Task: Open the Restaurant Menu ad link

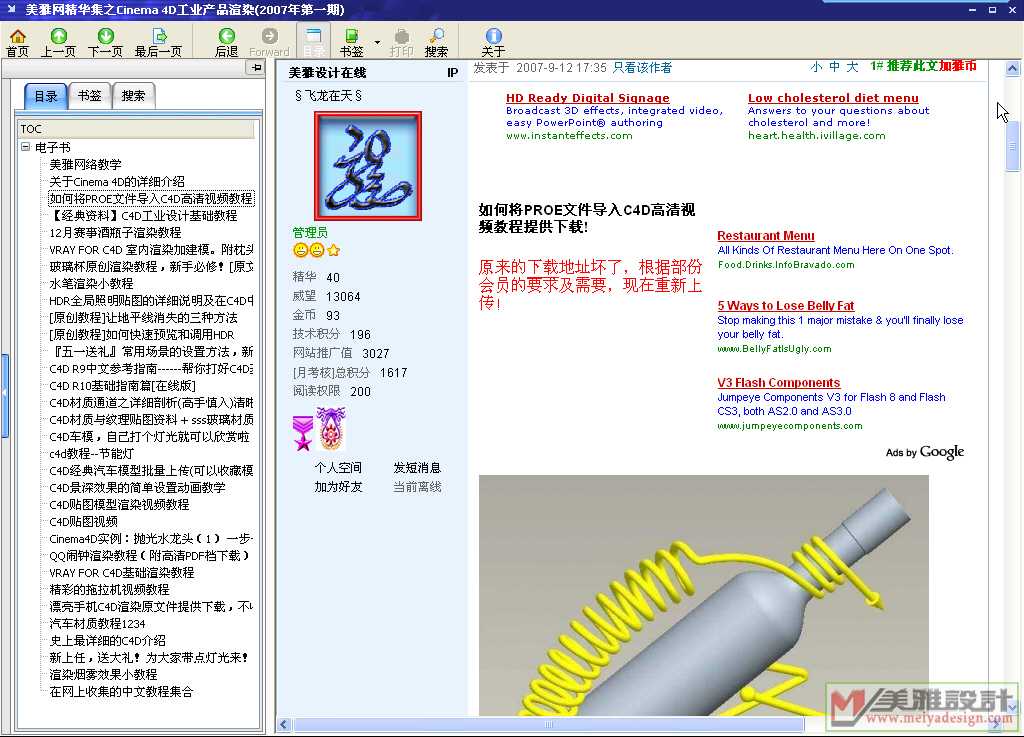Action: coord(765,236)
